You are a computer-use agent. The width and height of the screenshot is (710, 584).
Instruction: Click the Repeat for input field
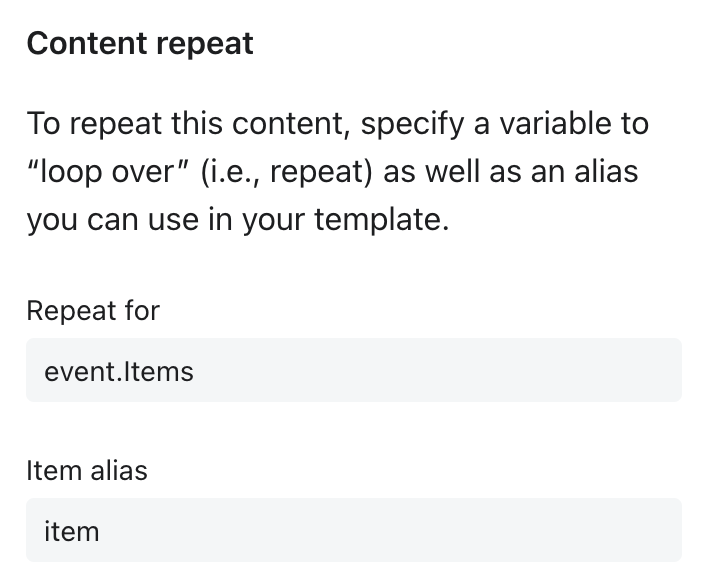pyautogui.click(x=353, y=370)
